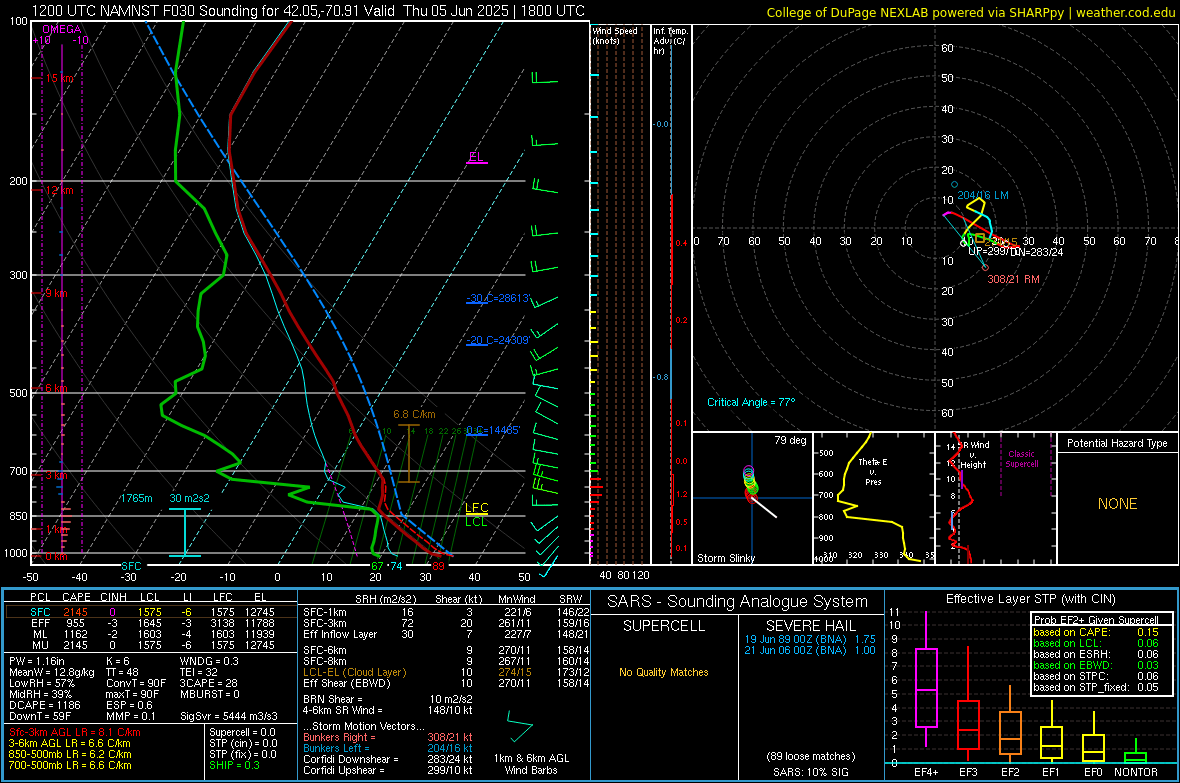Click 'based on CAPE:' probability row
Screen dimensions: 1180x783
(x=1096, y=632)
